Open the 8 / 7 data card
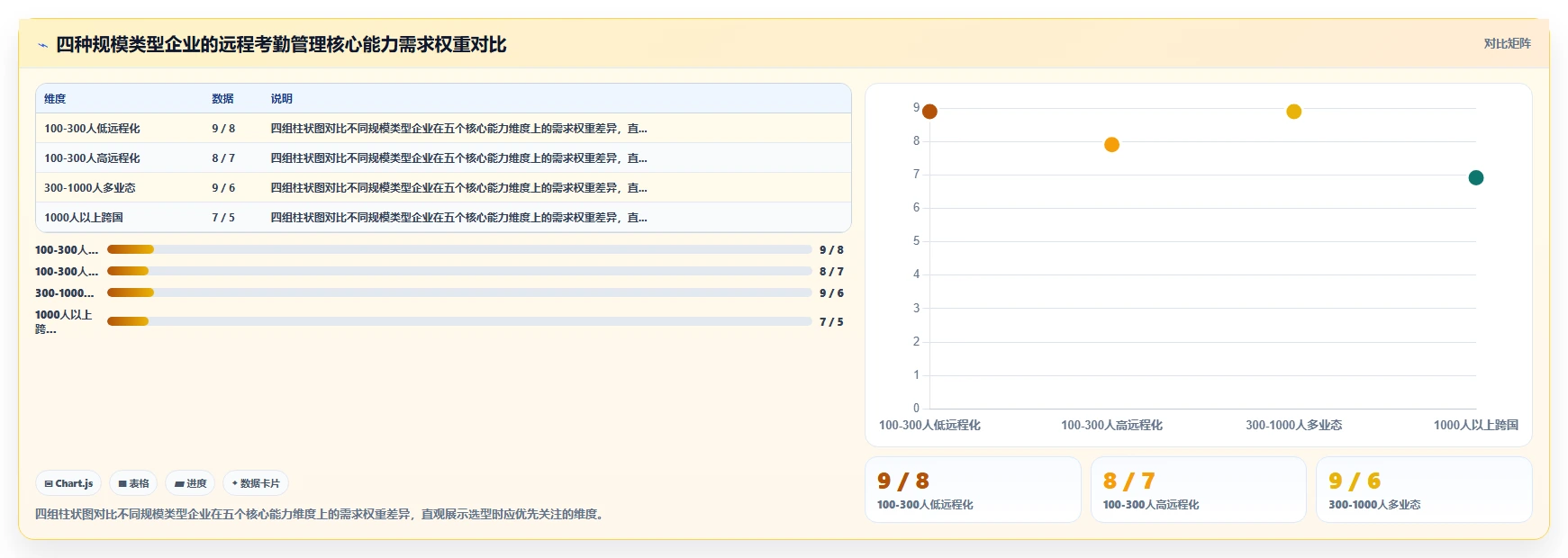This screenshot has width=1568, height=558. [1198, 490]
